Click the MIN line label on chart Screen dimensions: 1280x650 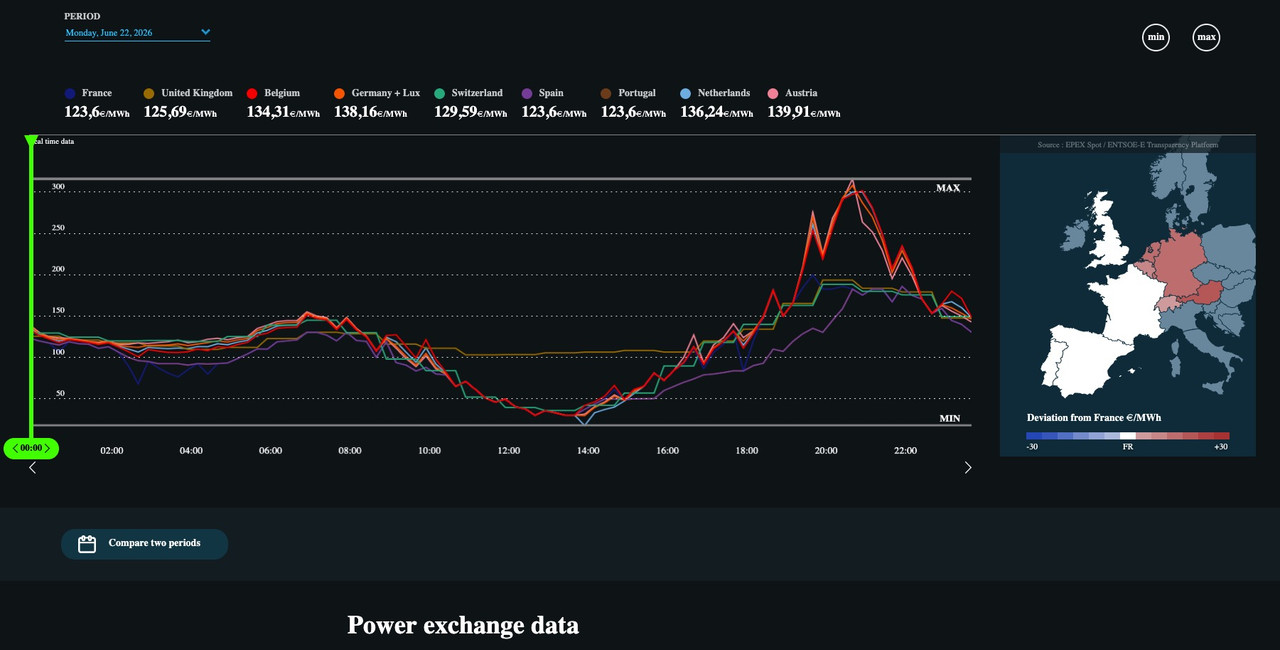tap(950, 418)
